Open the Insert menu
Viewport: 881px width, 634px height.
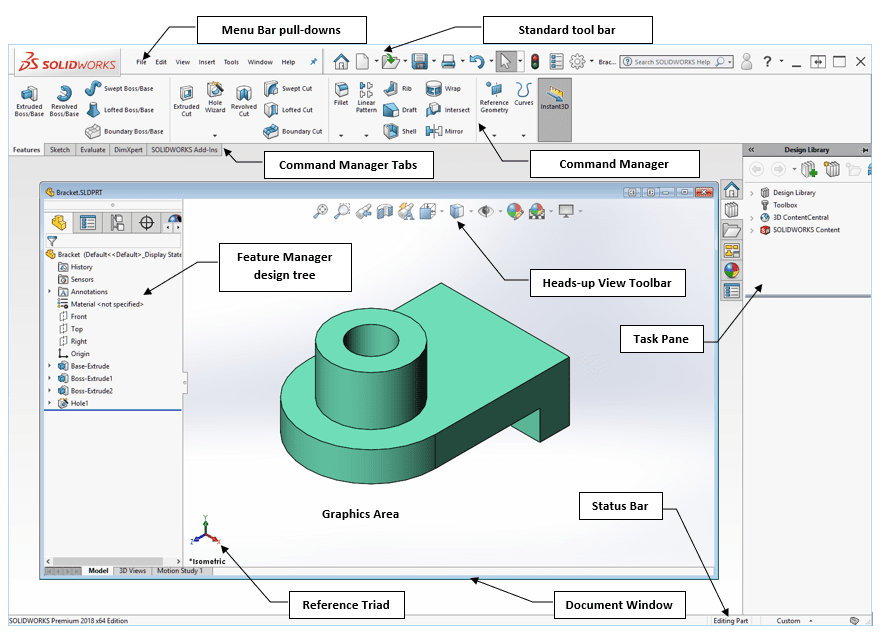coord(207,61)
